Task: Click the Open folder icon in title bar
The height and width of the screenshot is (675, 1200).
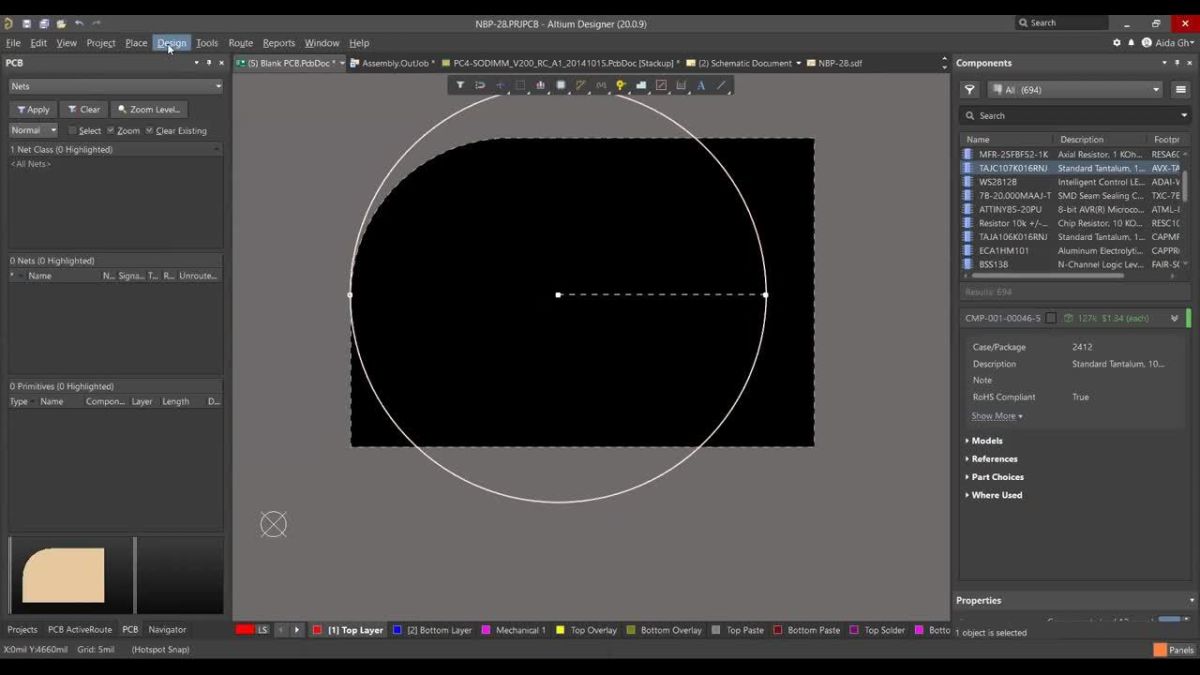Action: pyautogui.click(x=61, y=23)
